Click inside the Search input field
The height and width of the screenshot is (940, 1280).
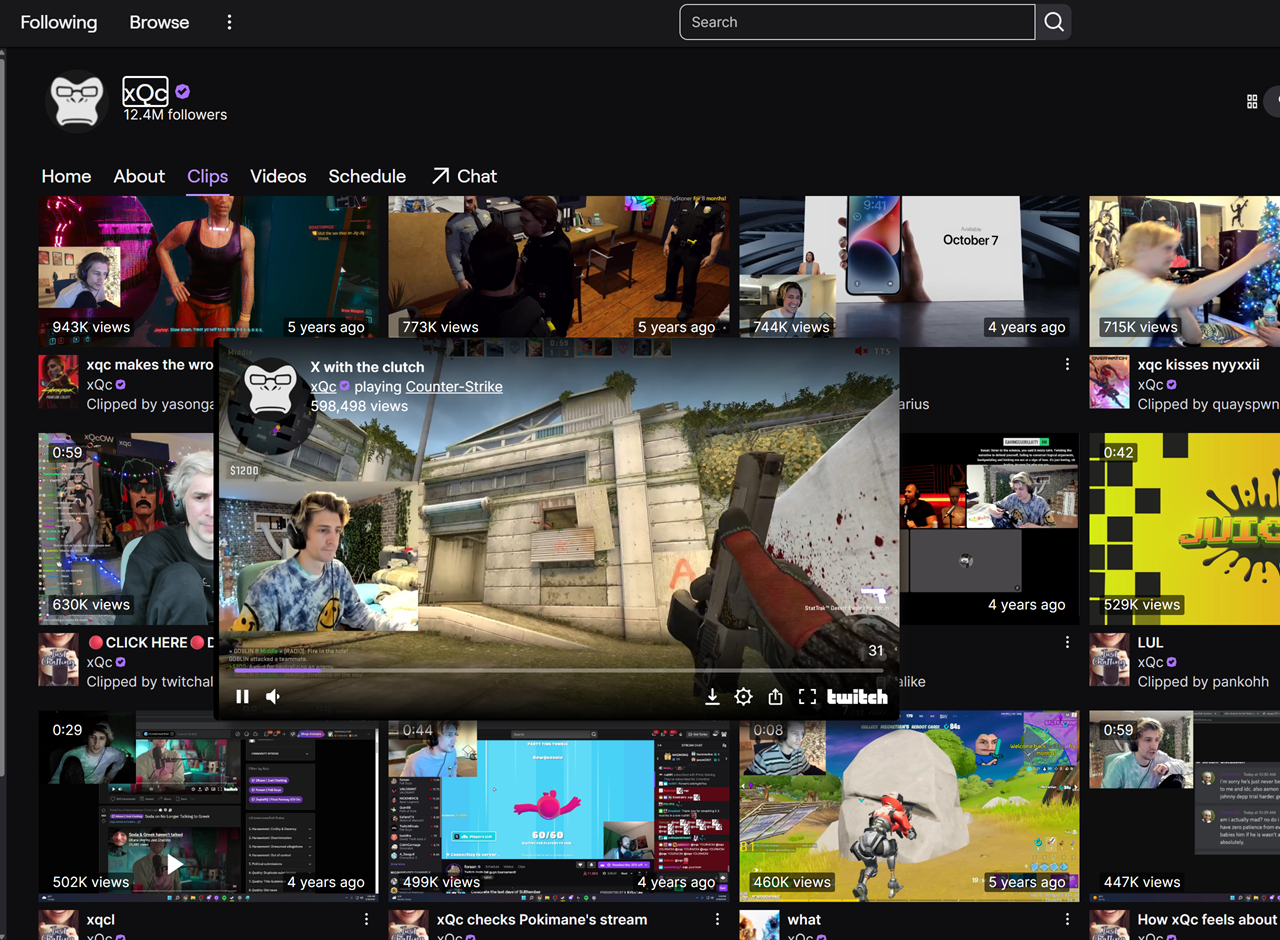857,22
